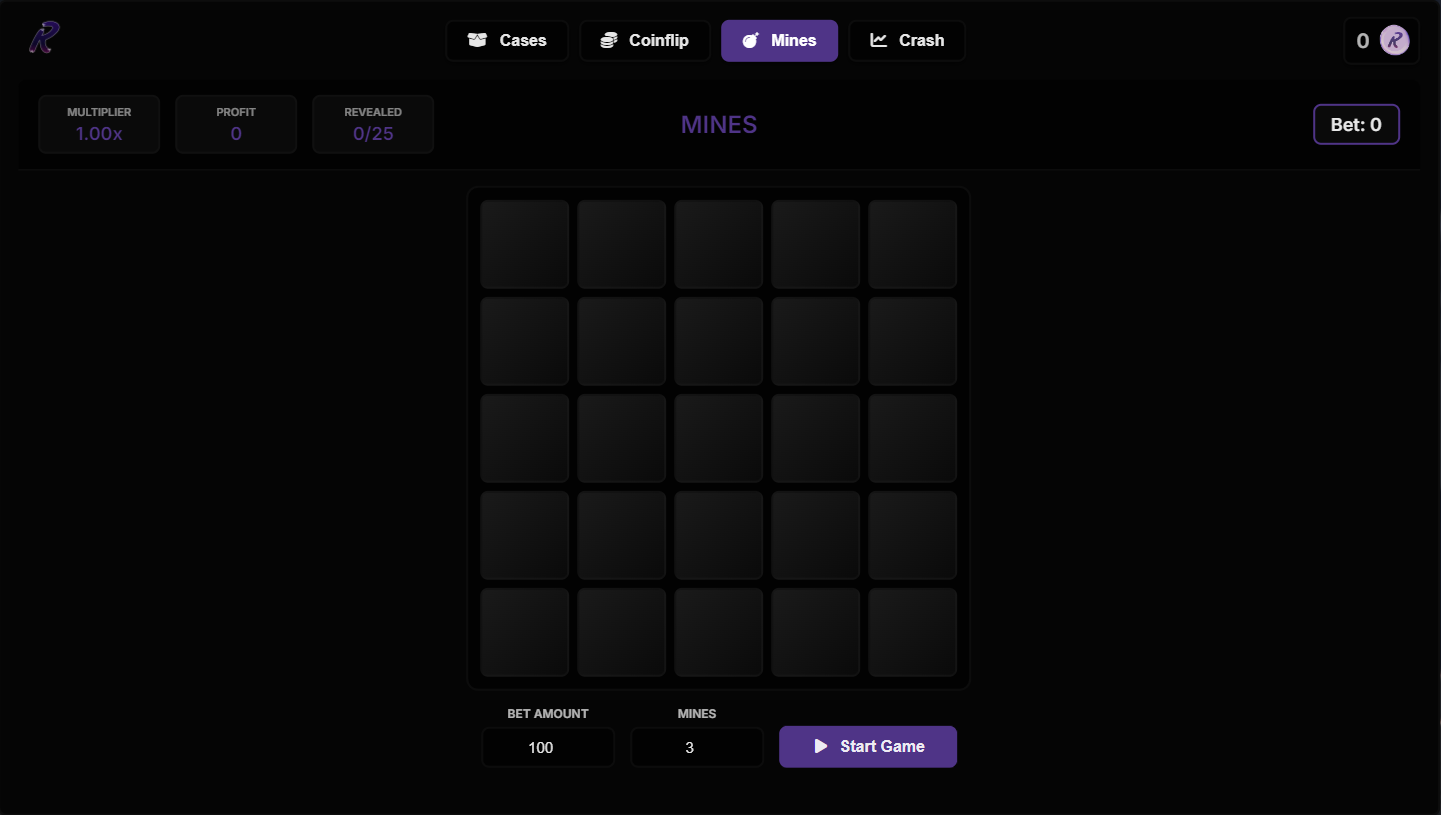Switch to the Coinflip tab
The height and width of the screenshot is (815, 1441).
tap(645, 41)
